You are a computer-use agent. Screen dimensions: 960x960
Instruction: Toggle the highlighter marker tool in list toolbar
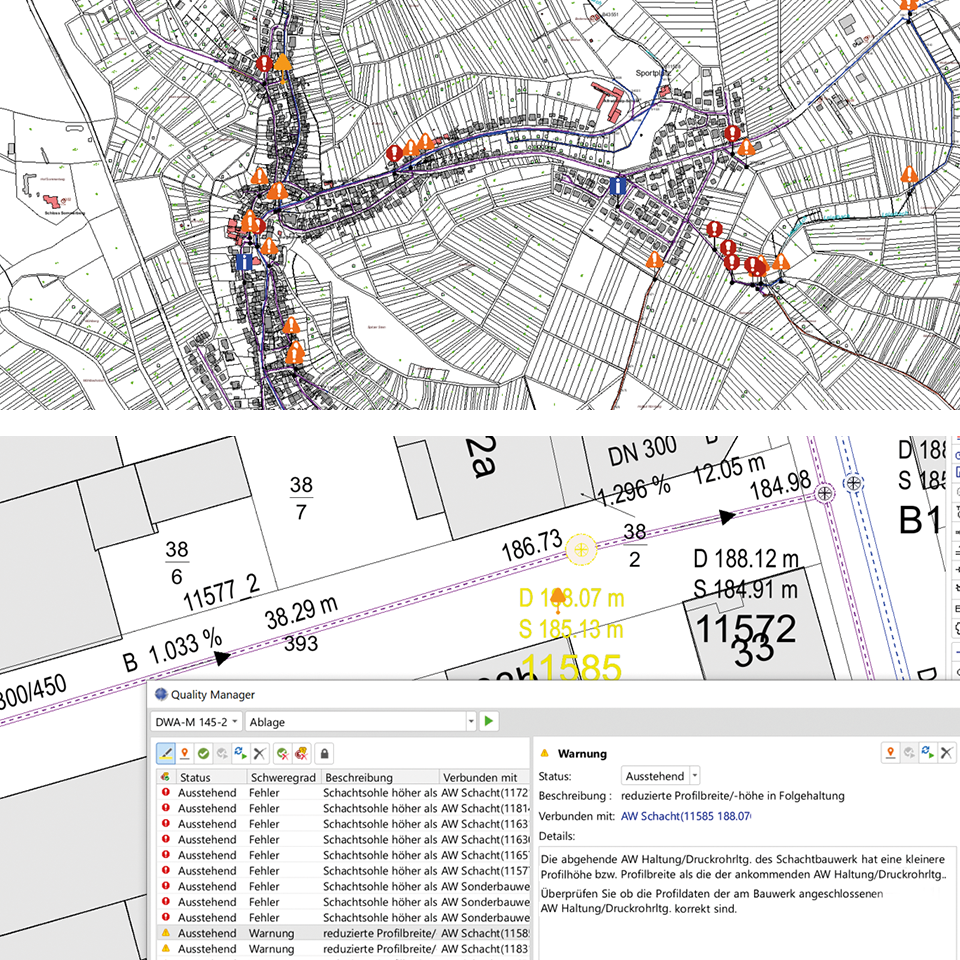(165, 753)
